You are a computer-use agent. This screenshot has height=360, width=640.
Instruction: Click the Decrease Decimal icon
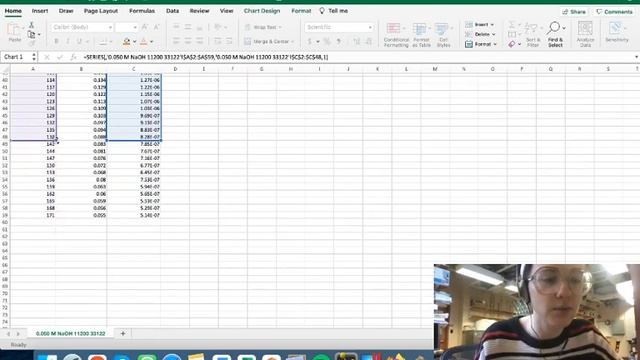tap(369, 41)
